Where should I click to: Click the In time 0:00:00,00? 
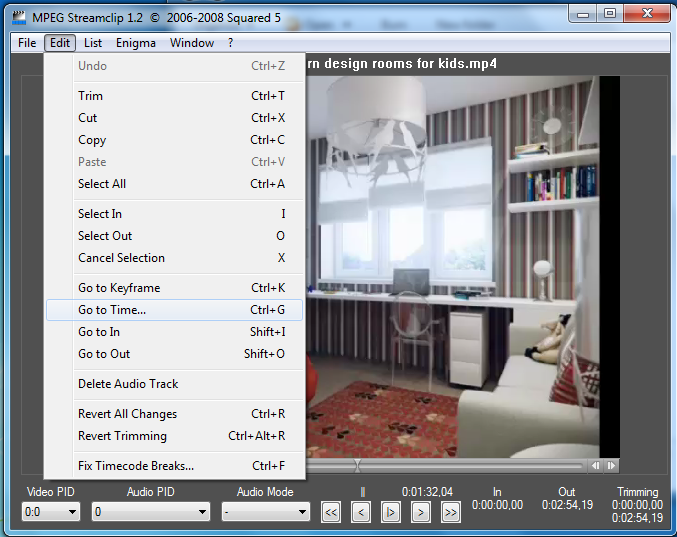(497, 505)
